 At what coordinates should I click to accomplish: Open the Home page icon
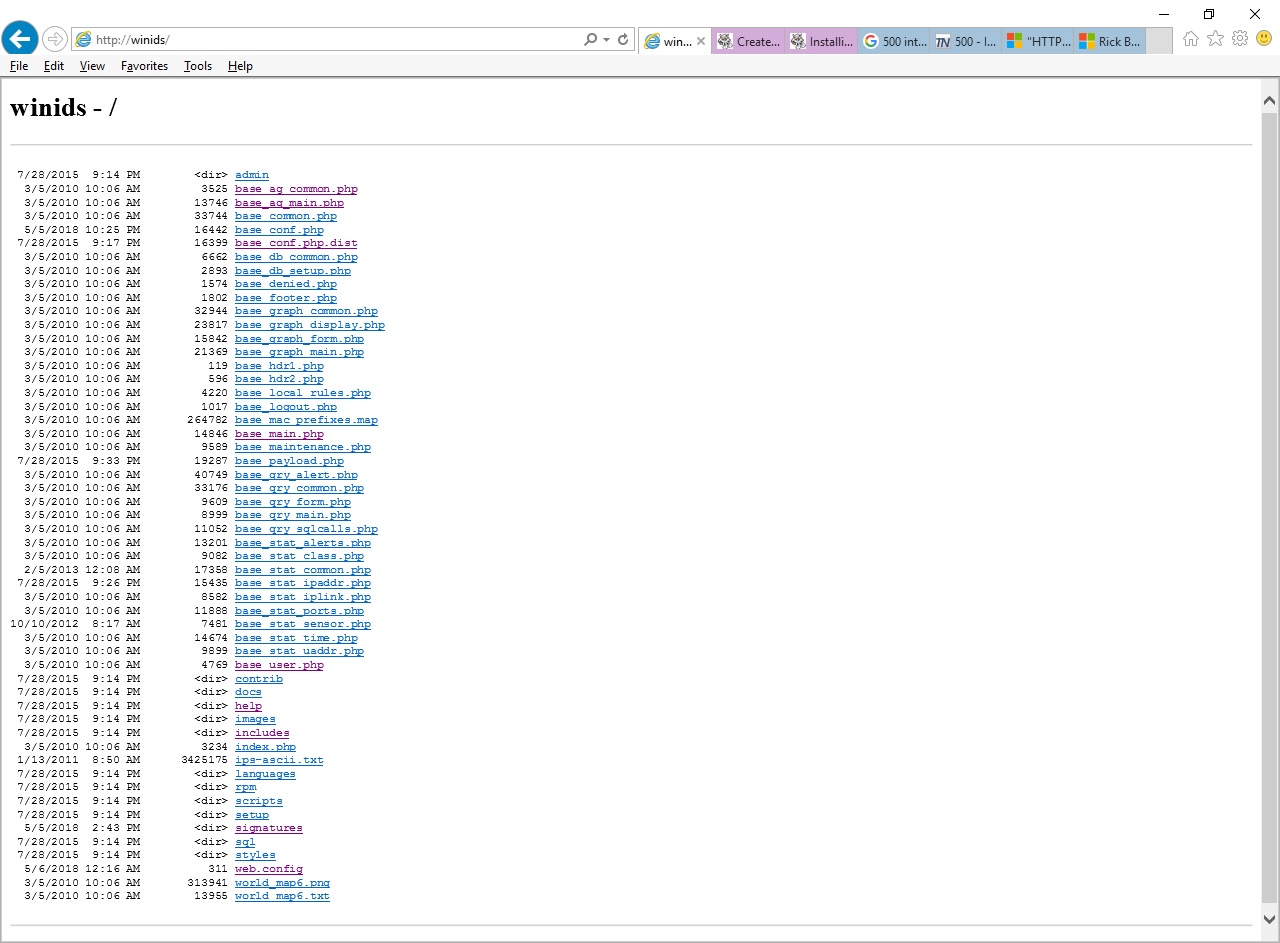pyautogui.click(x=1190, y=39)
